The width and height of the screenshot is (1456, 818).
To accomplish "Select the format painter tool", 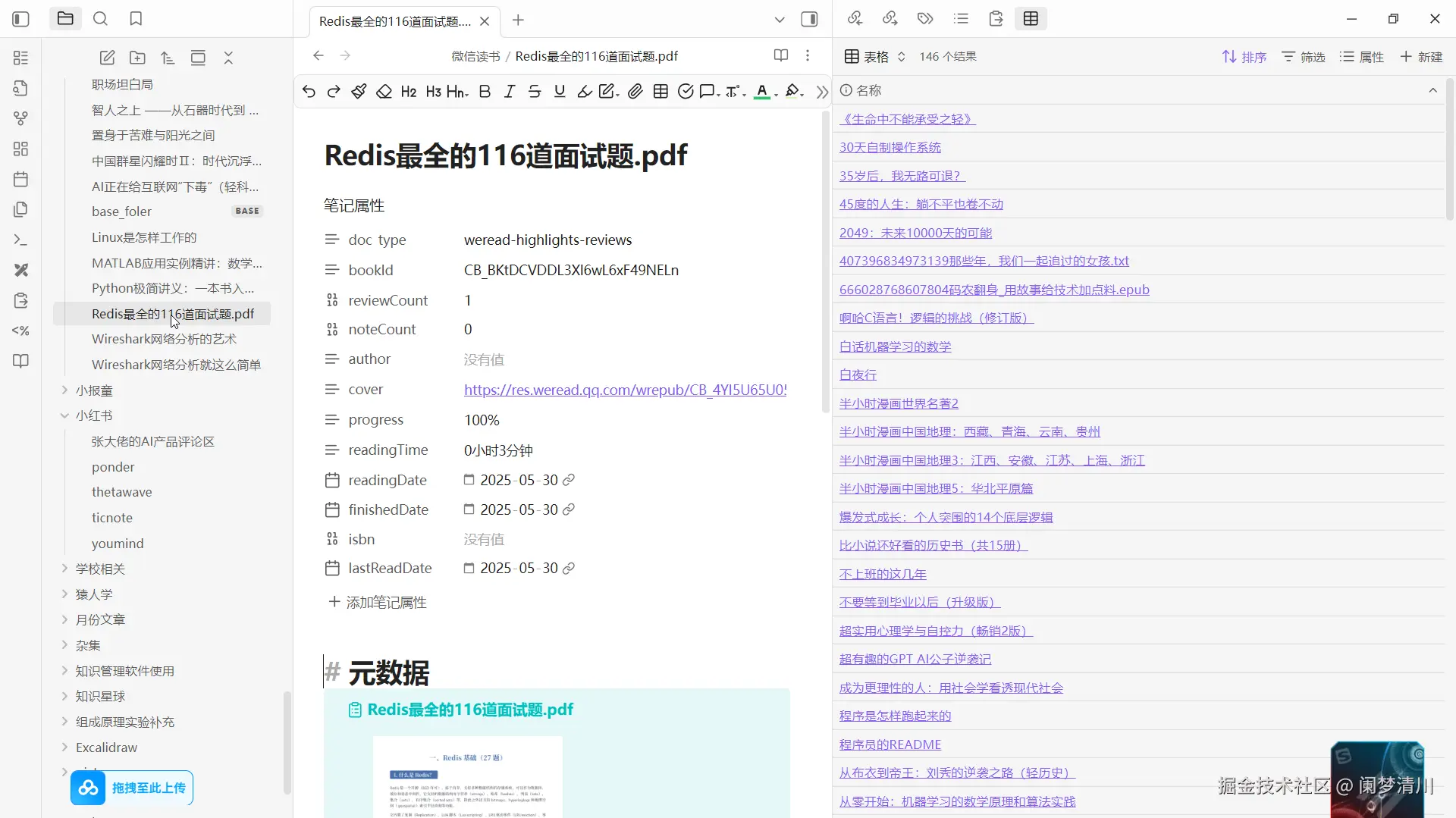I will (358, 91).
